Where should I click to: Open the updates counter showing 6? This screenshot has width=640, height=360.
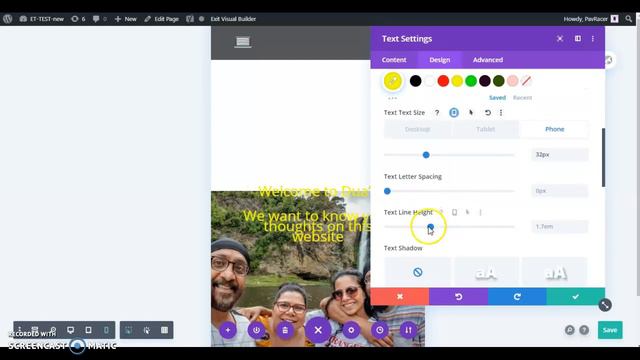(x=78, y=19)
